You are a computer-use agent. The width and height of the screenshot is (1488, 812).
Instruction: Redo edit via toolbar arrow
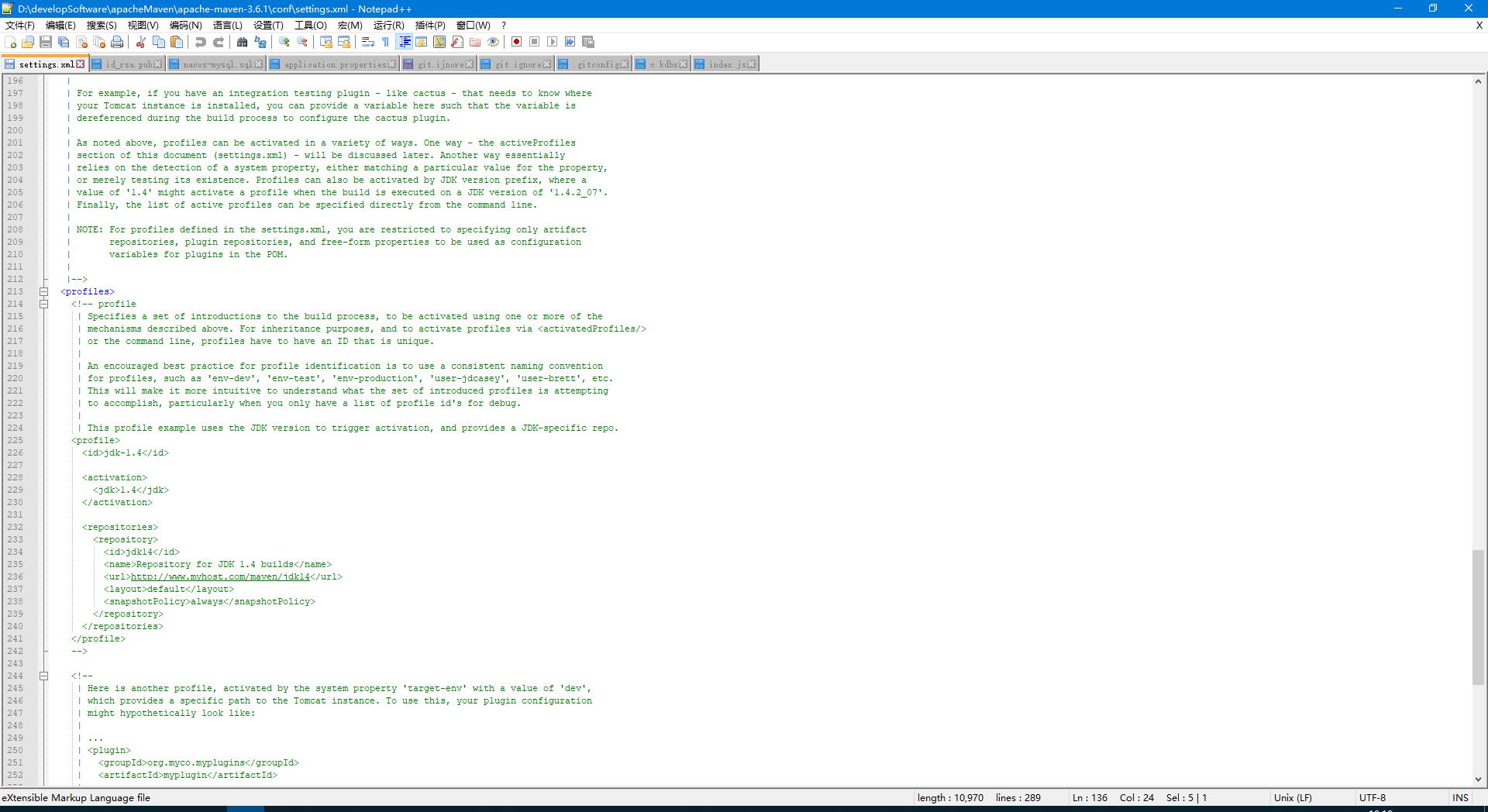point(219,42)
